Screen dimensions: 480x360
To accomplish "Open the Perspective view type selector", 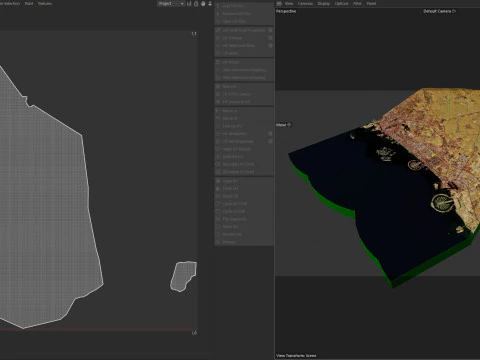I will coord(286,11).
